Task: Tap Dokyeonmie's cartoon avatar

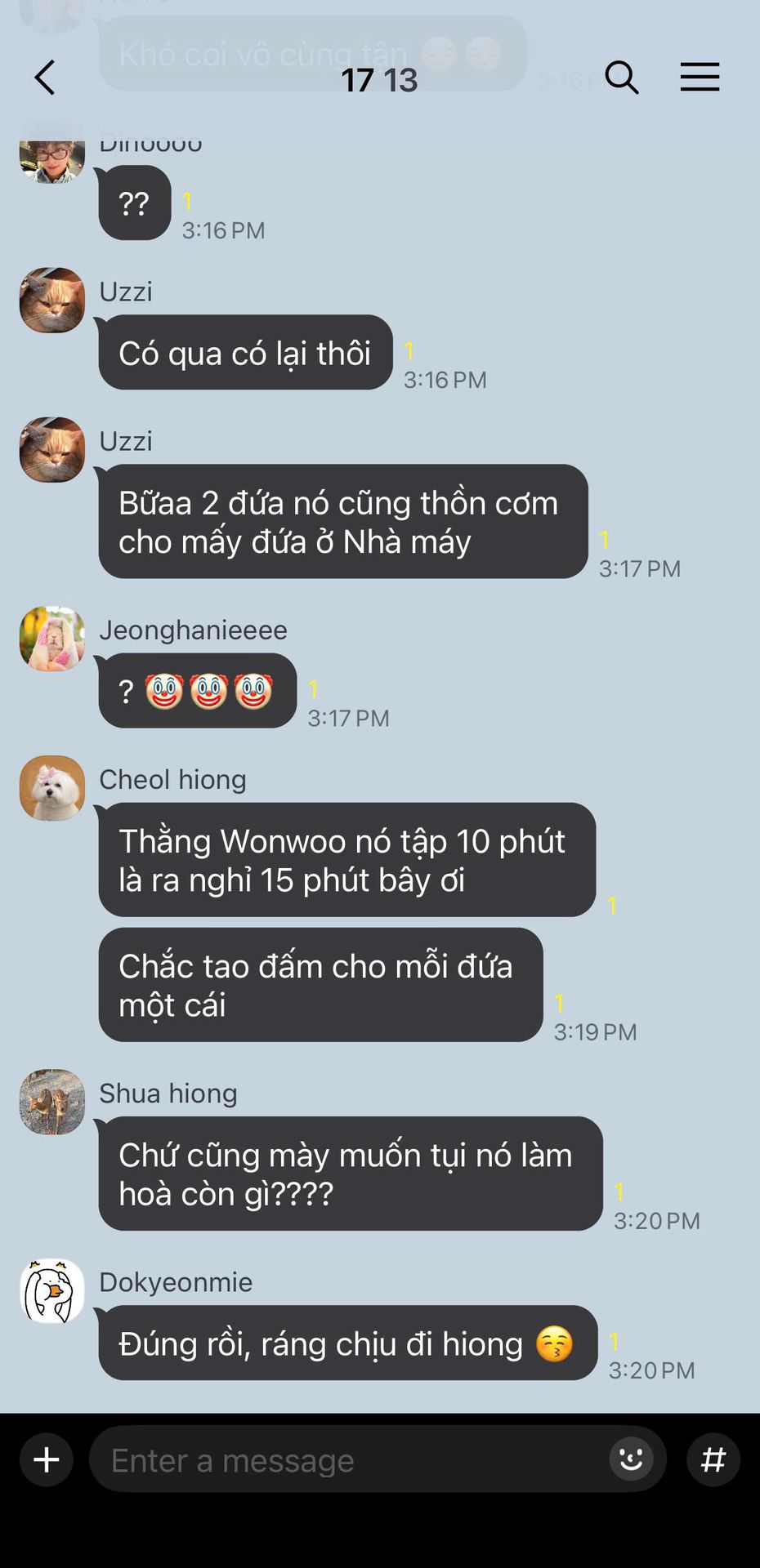Action: [x=52, y=1290]
